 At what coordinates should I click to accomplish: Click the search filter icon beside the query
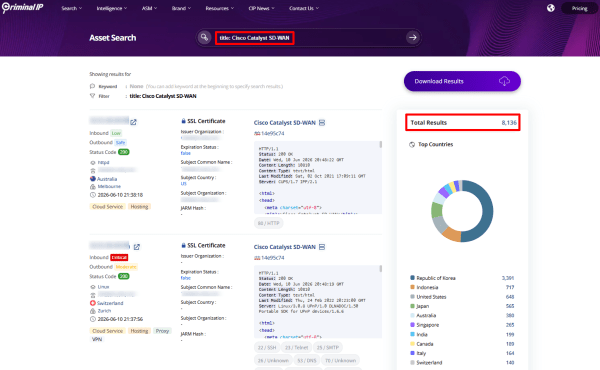click(x=205, y=37)
